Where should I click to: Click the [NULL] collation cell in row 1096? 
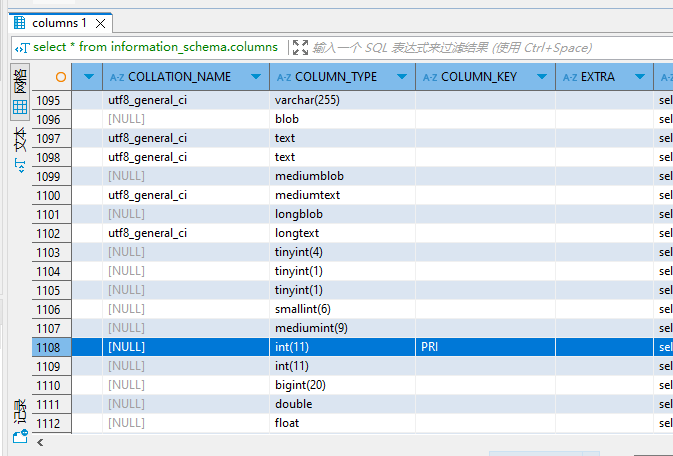point(186,119)
